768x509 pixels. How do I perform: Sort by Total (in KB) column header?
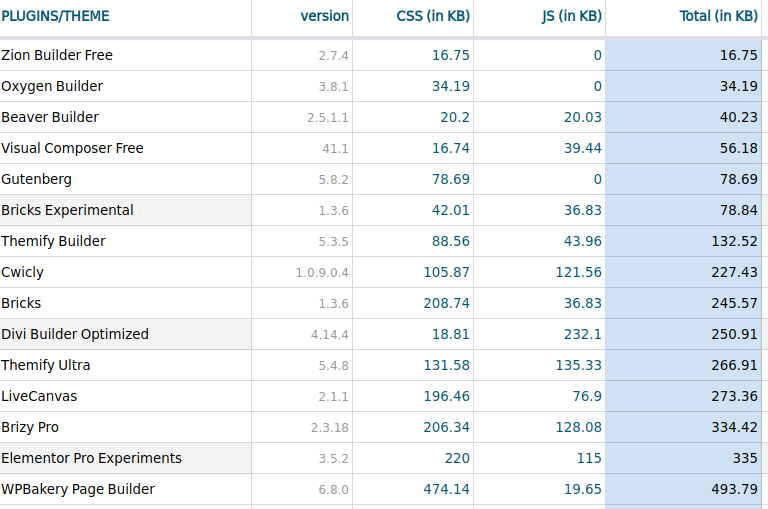point(719,16)
